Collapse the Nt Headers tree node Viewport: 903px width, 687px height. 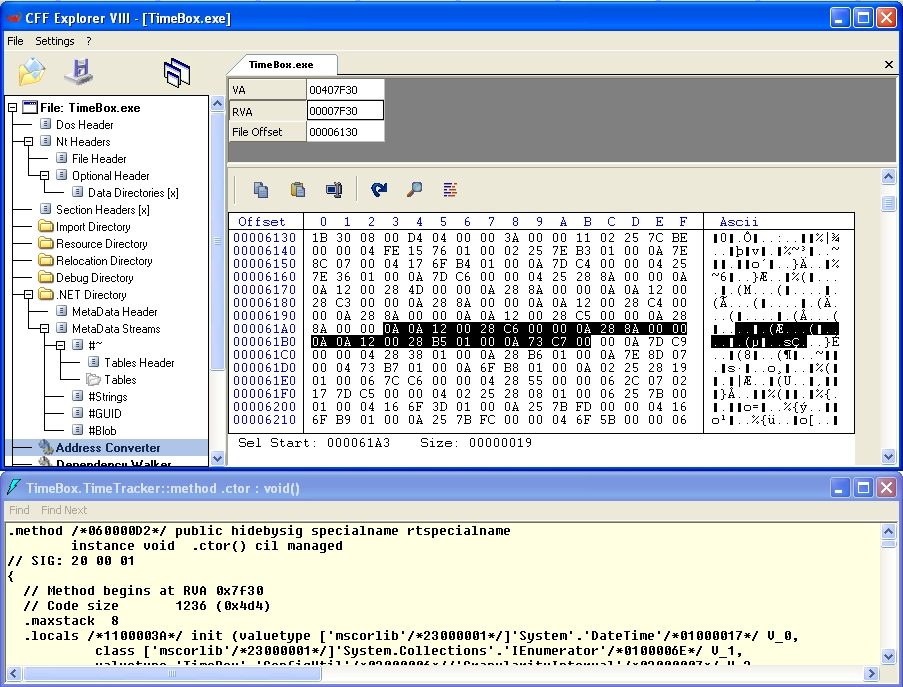(x=29, y=142)
